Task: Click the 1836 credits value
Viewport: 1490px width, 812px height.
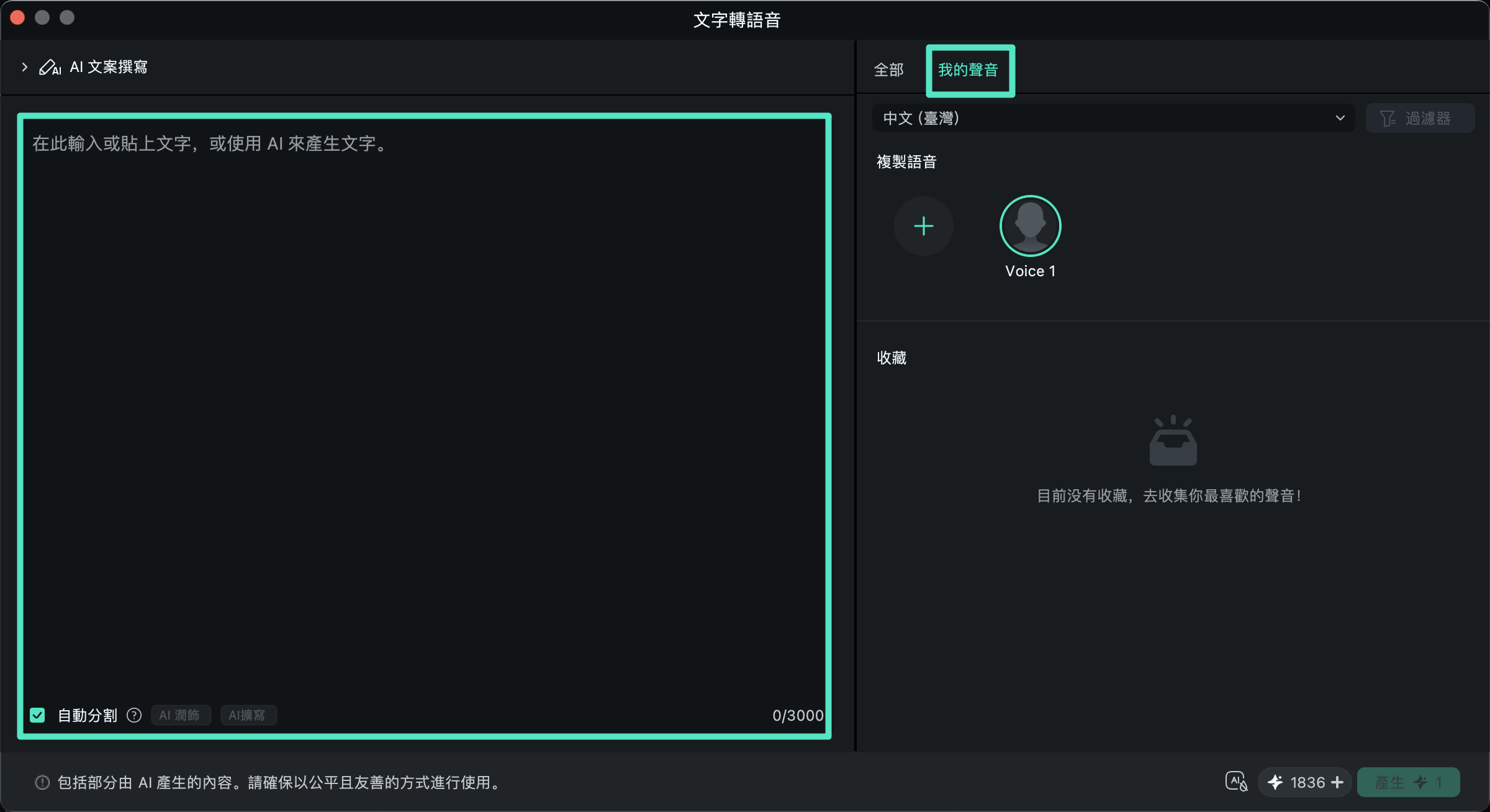Action: click(1307, 782)
